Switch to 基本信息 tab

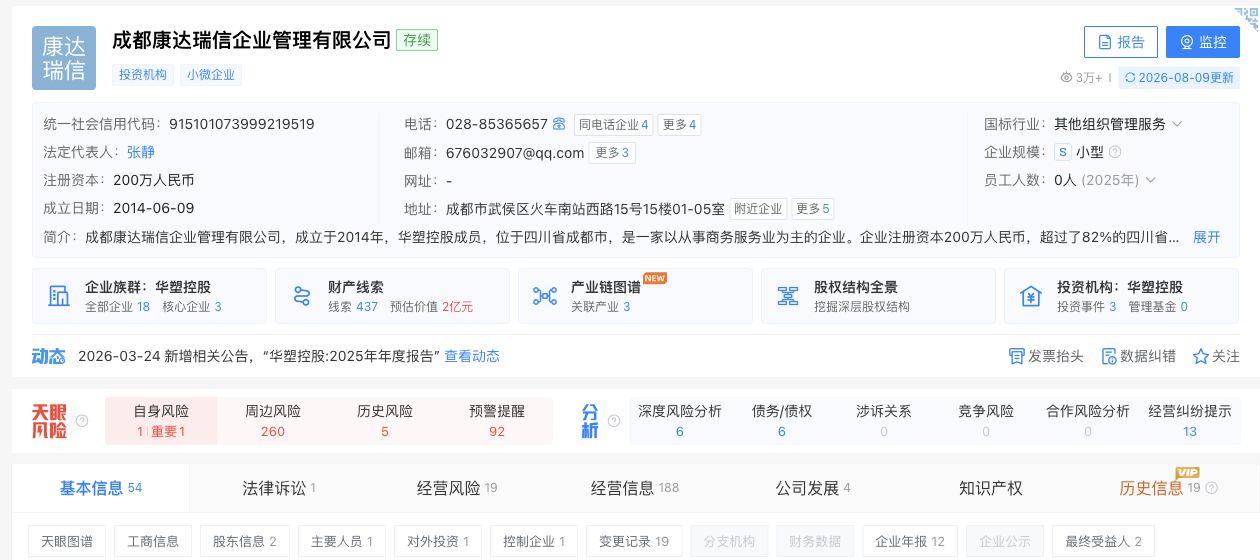tap(101, 488)
